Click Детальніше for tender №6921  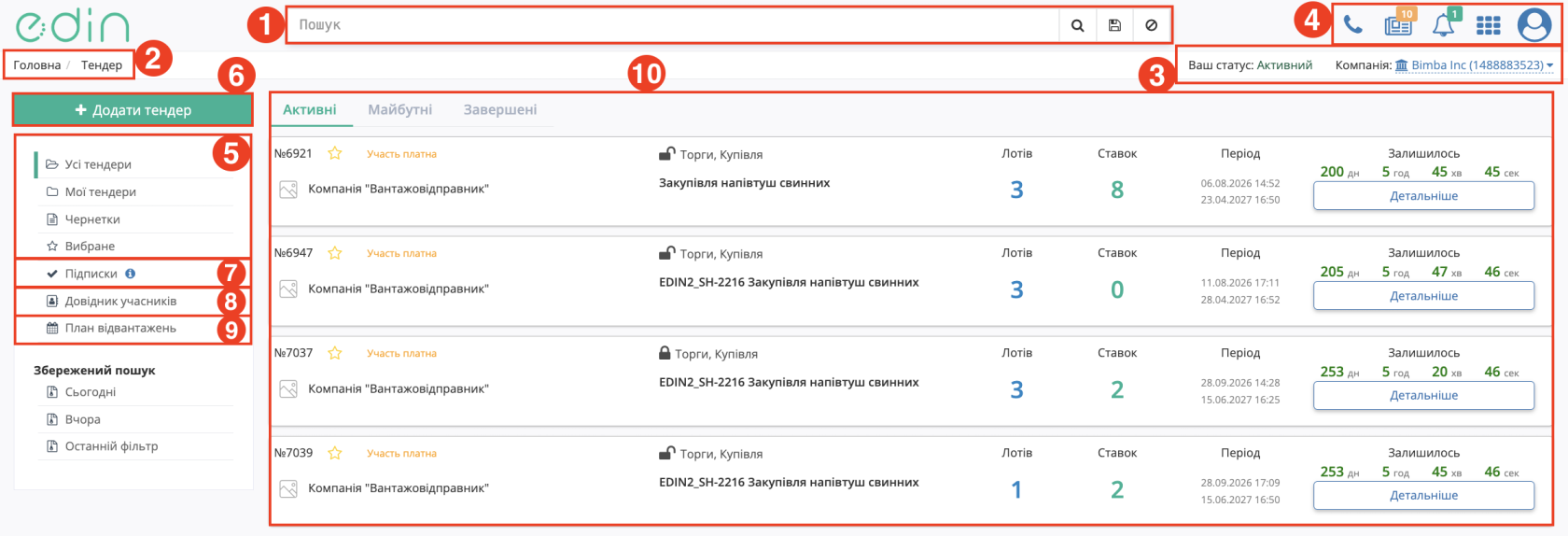pyautogui.click(x=1423, y=196)
